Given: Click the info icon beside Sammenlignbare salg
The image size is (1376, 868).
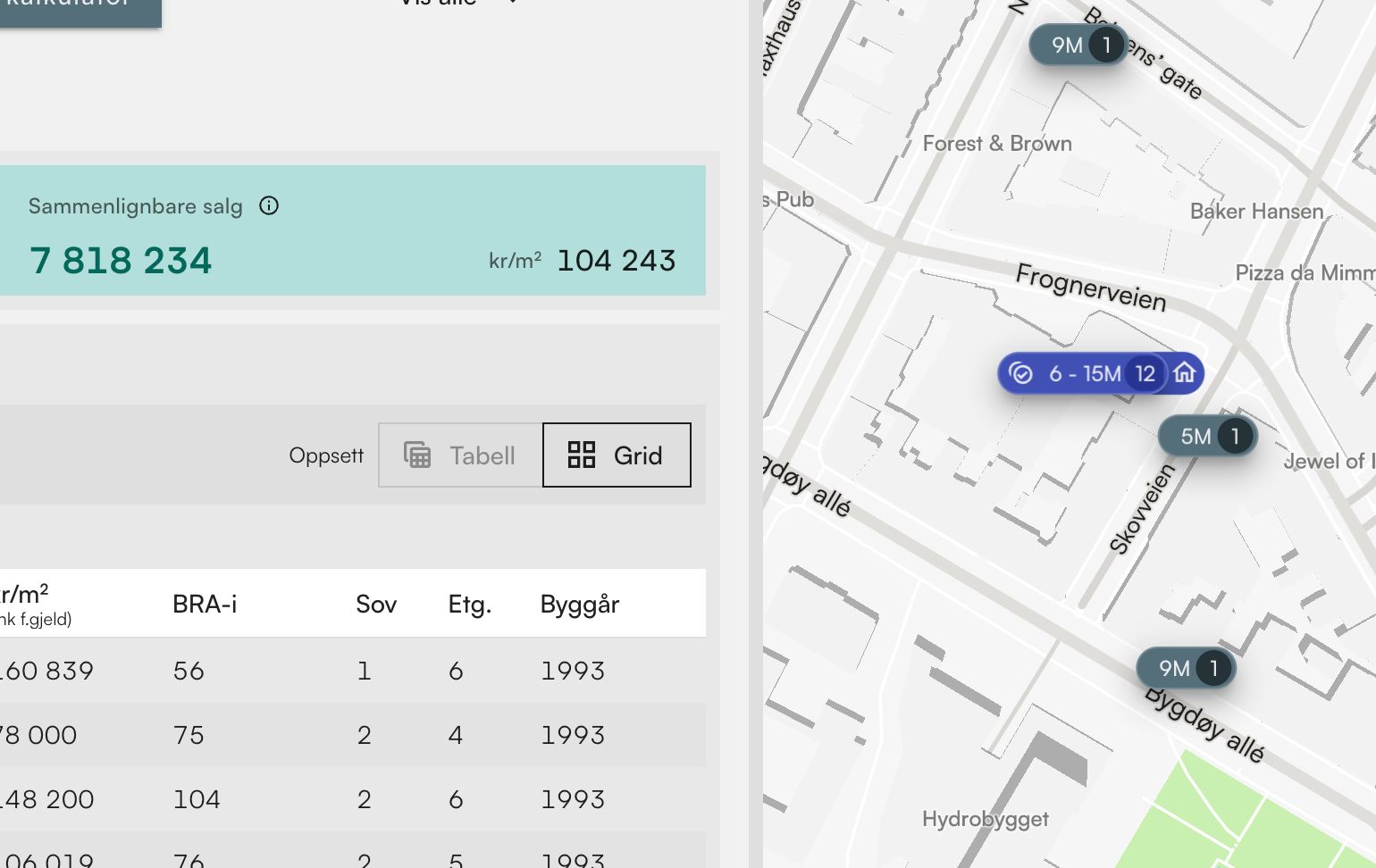Looking at the screenshot, I should click(269, 206).
